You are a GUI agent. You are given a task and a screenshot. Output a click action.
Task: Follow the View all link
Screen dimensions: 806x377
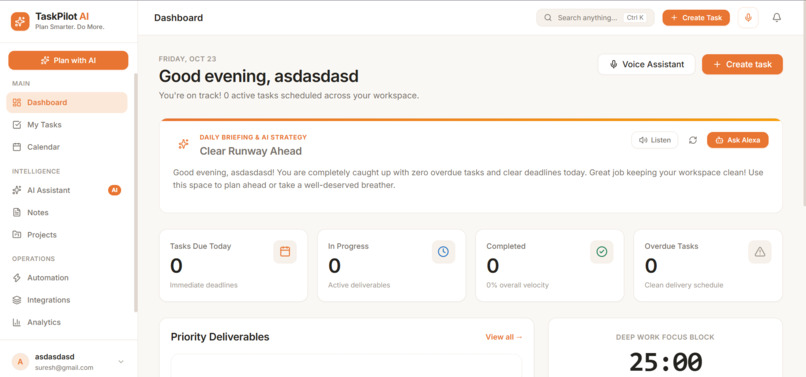[x=504, y=337]
